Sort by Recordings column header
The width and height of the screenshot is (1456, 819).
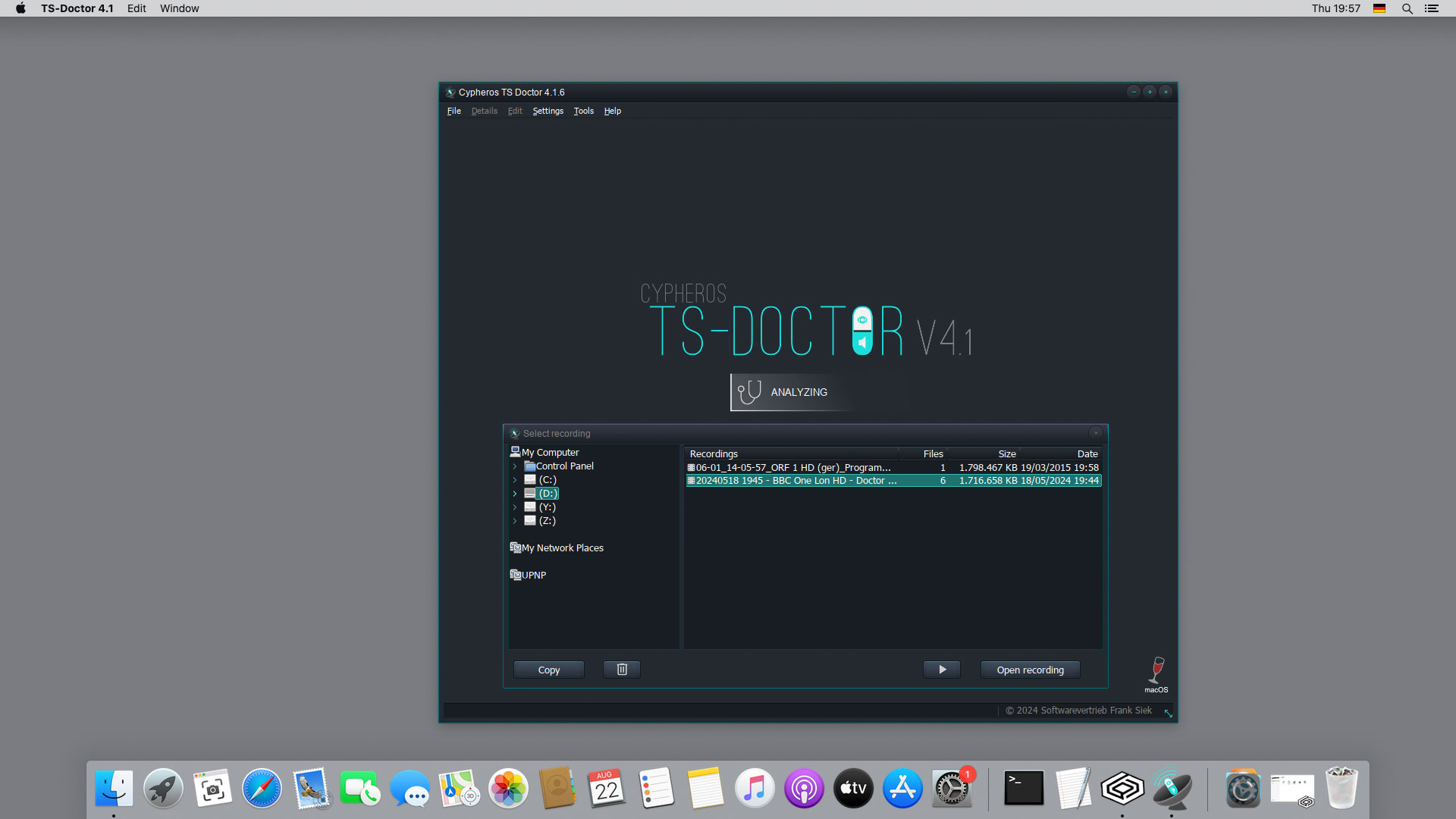coord(792,453)
